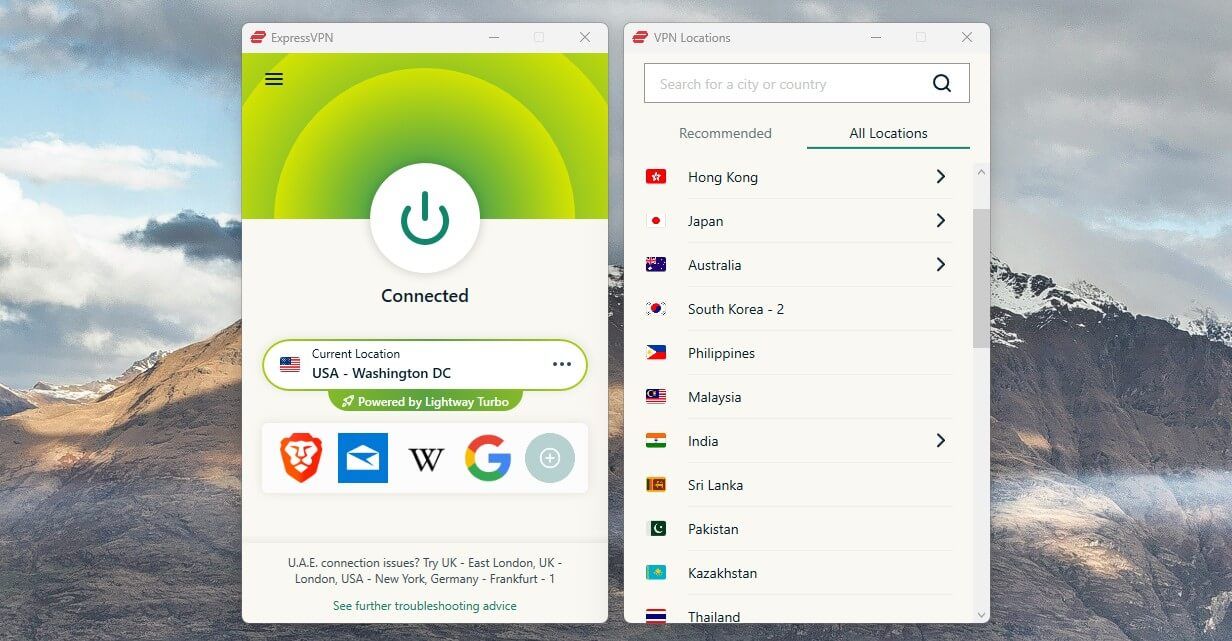
Task: Click the India flag icon
Action: point(656,441)
